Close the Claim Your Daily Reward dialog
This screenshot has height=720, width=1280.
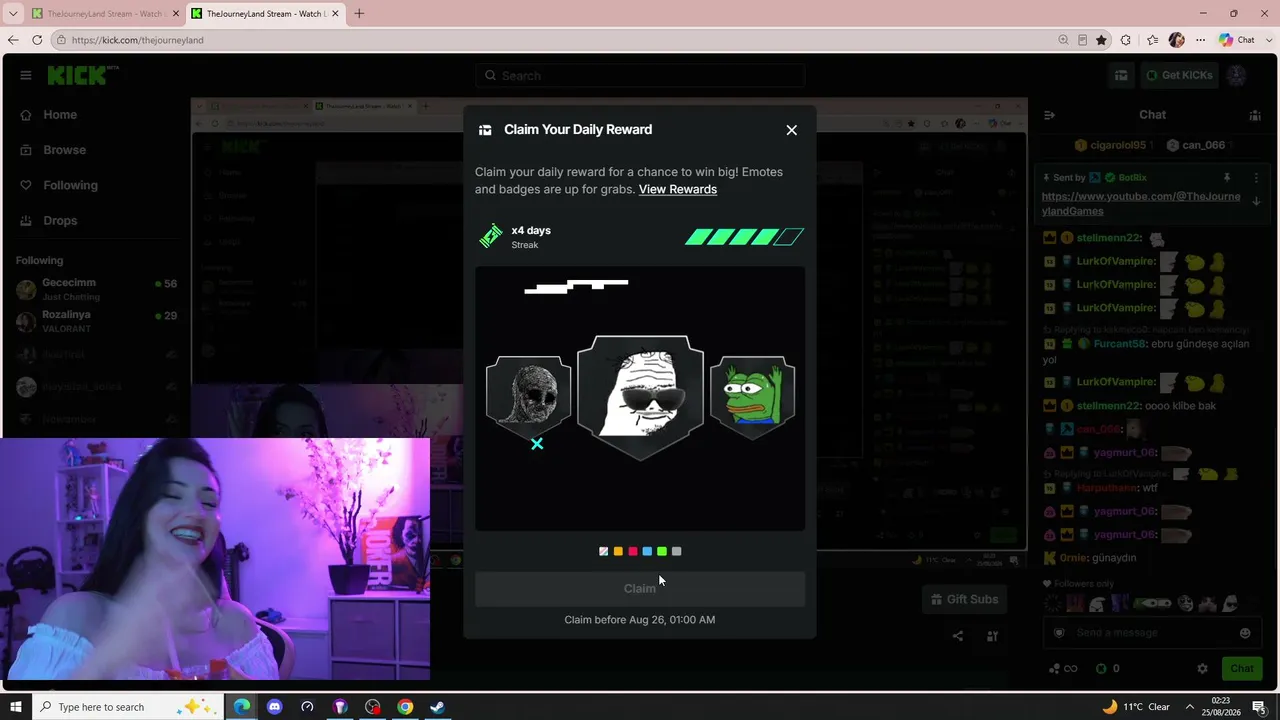click(791, 130)
